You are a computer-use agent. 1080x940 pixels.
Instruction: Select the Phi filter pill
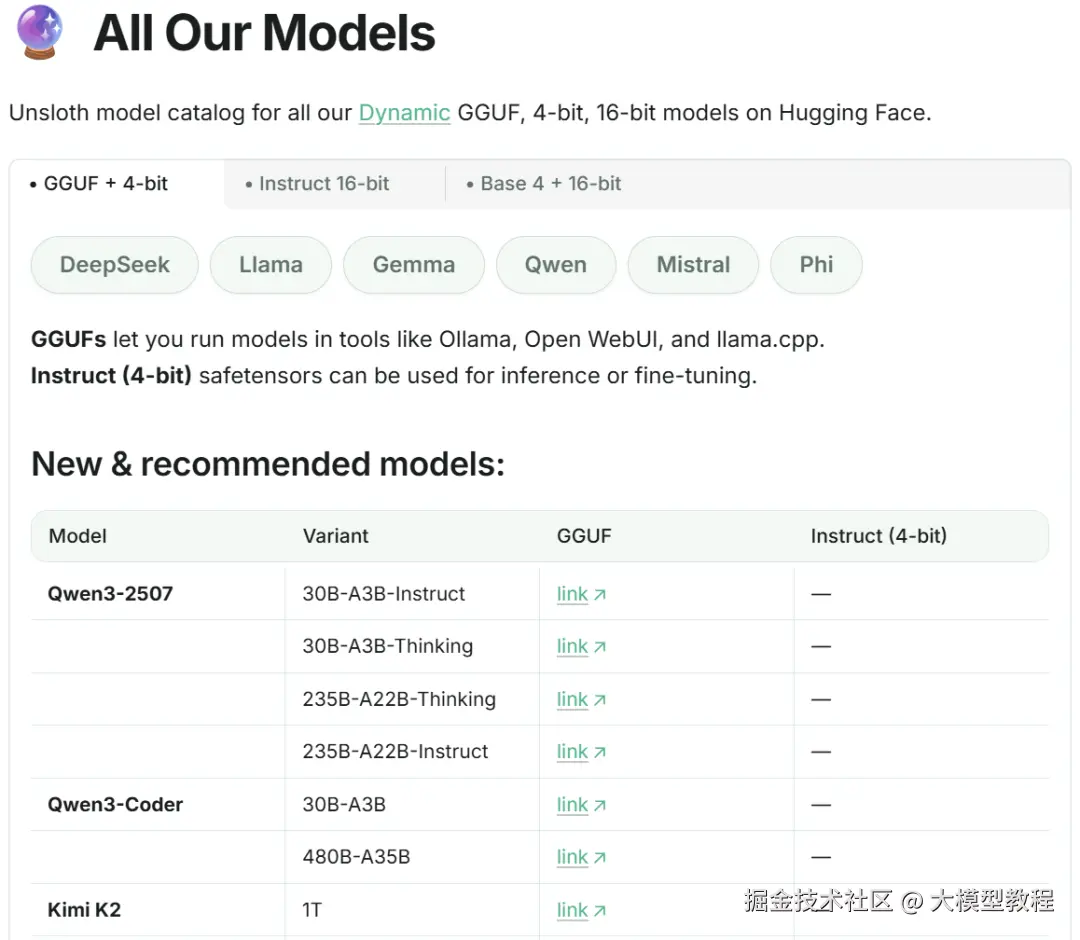[x=816, y=264]
